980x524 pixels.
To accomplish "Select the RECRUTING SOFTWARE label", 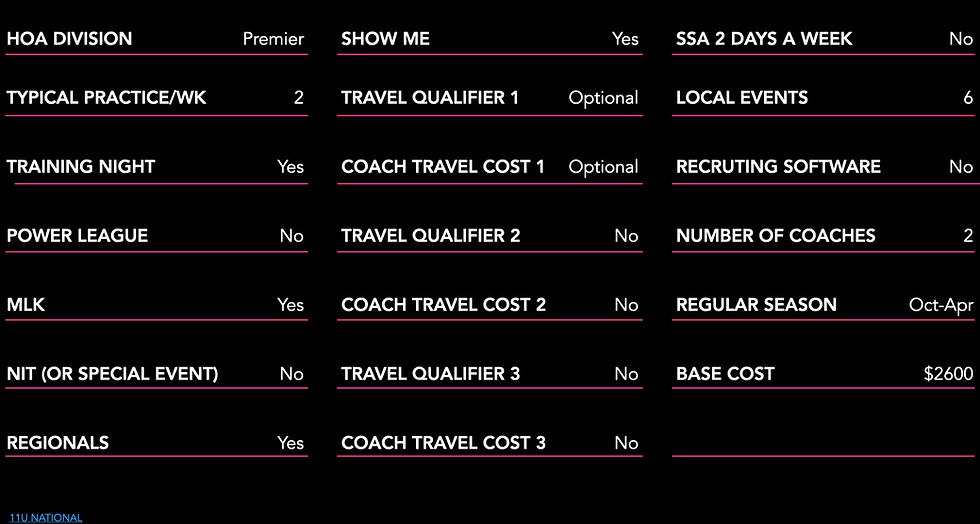I will pyautogui.click(x=778, y=167).
